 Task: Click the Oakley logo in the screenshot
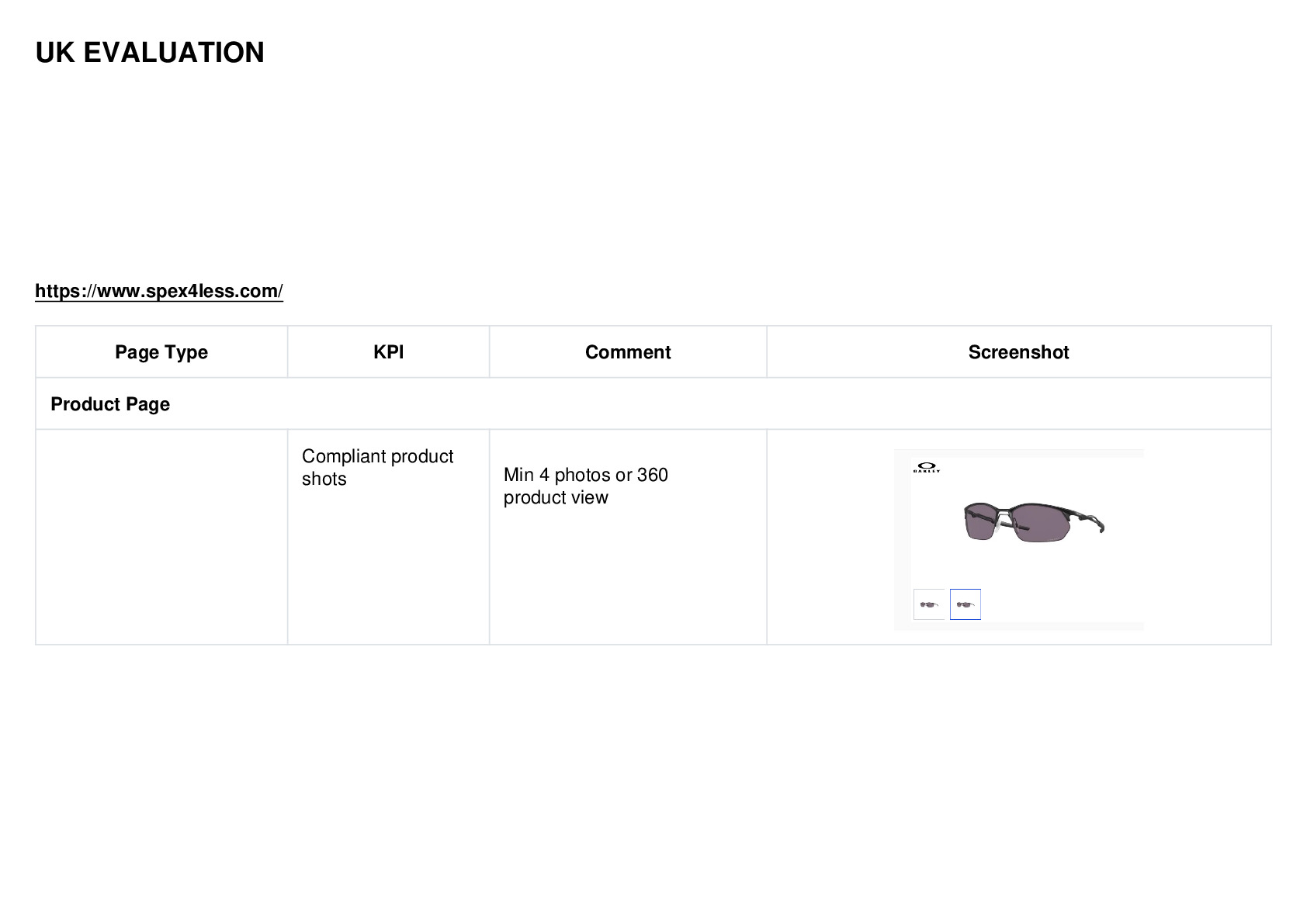point(927,468)
